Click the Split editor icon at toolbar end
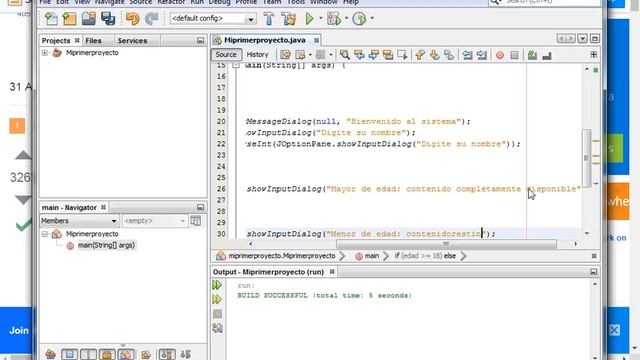The image size is (640, 360). [x=593, y=55]
